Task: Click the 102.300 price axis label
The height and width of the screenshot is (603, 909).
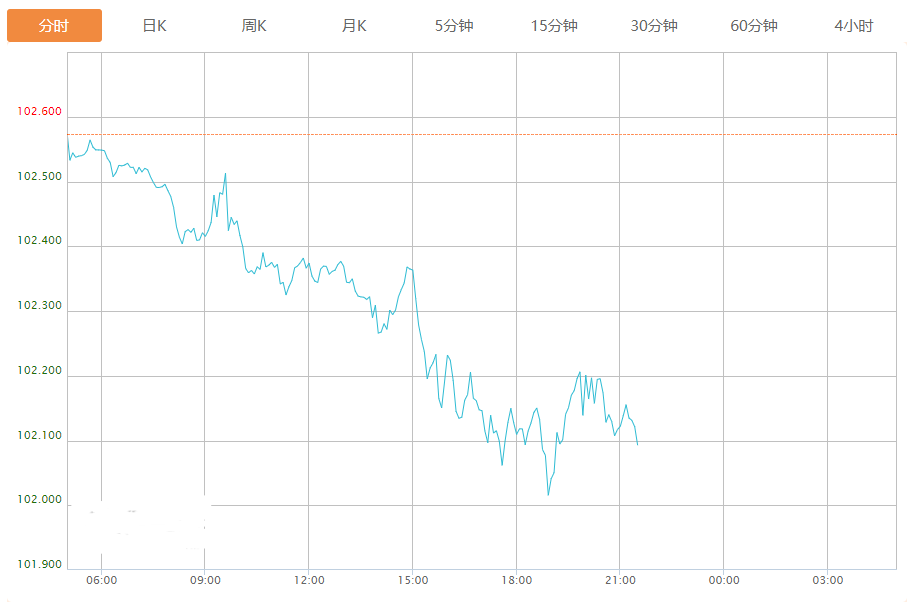Action: [x=39, y=306]
